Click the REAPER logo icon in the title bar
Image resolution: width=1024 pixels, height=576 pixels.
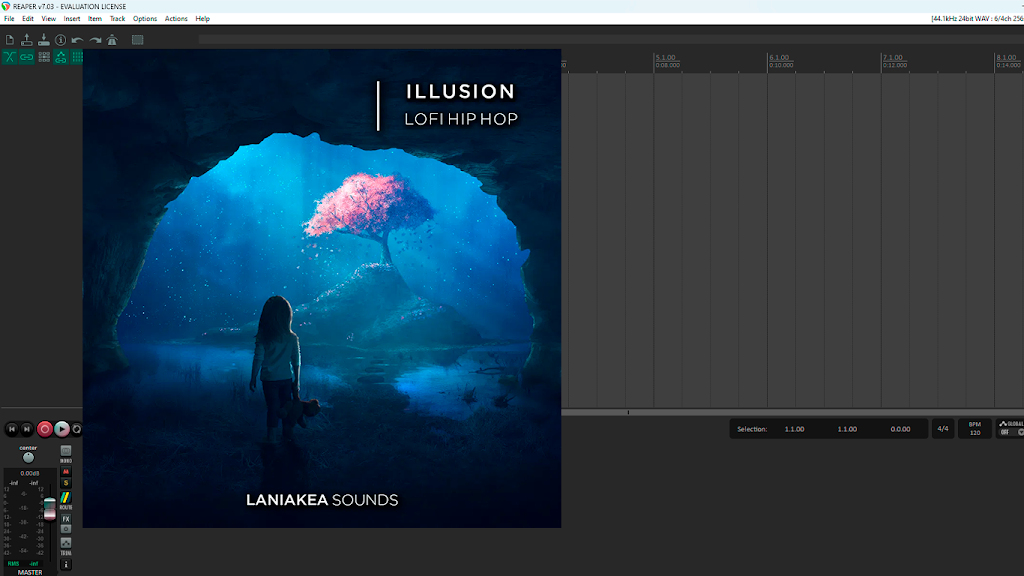[x=6, y=6]
